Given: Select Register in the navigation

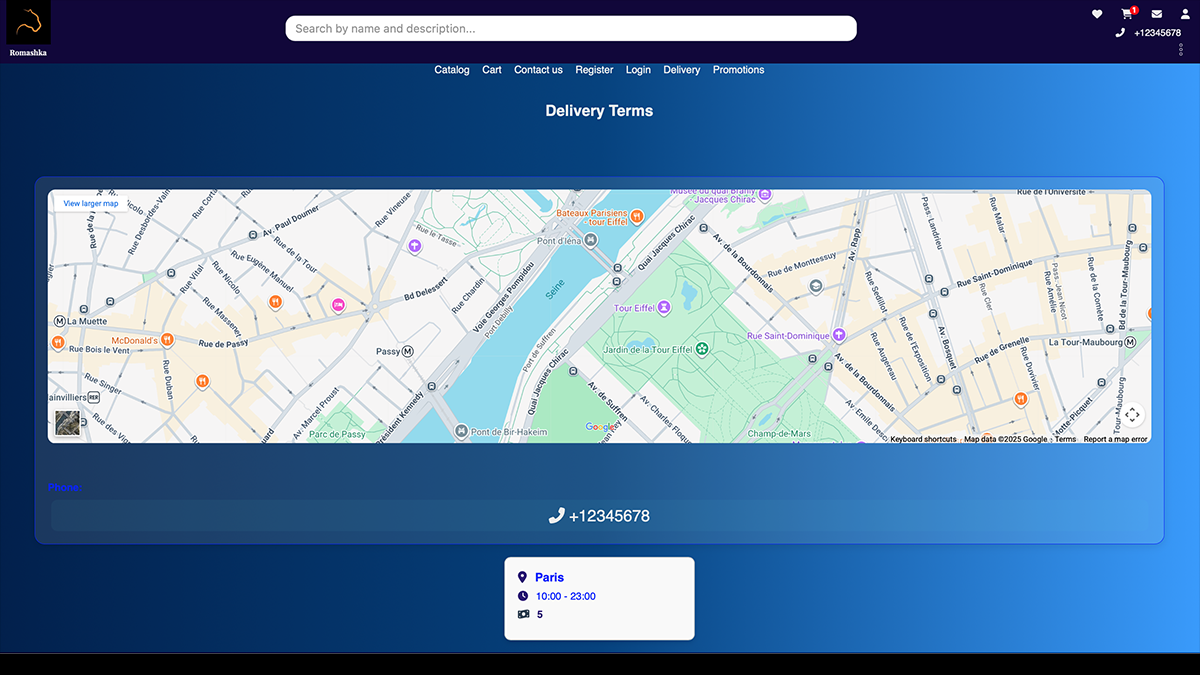Looking at the screenshot, I should coord(594,70).
